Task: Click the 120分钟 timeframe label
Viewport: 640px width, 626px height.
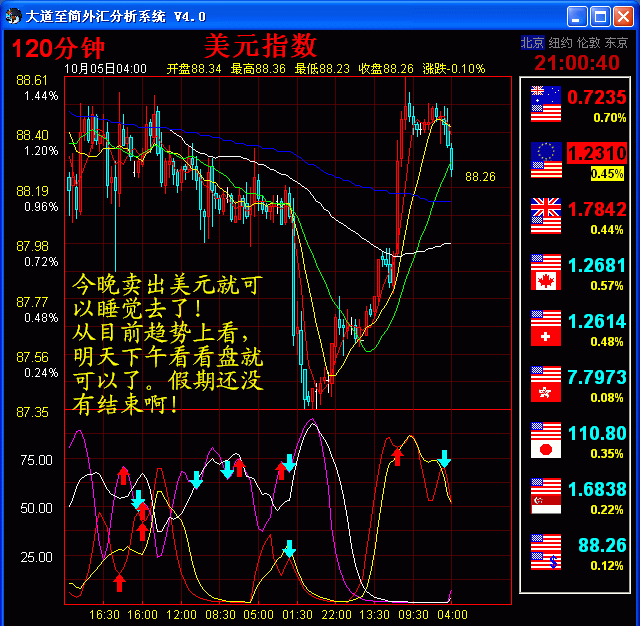Action: (58, 48)
